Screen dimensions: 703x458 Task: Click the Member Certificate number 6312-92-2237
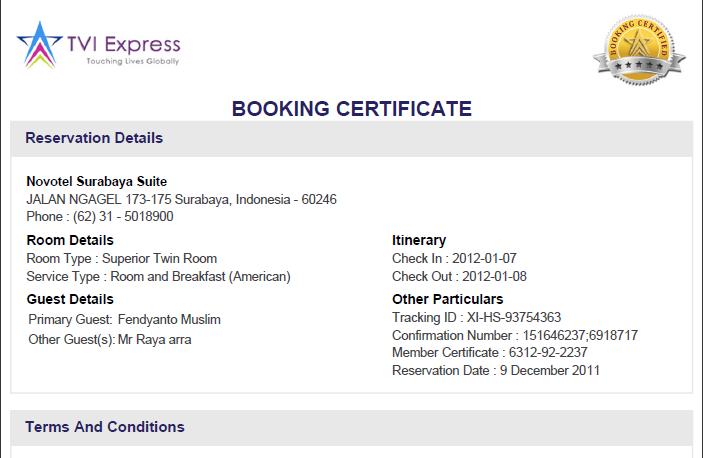[x=548, y=353]
